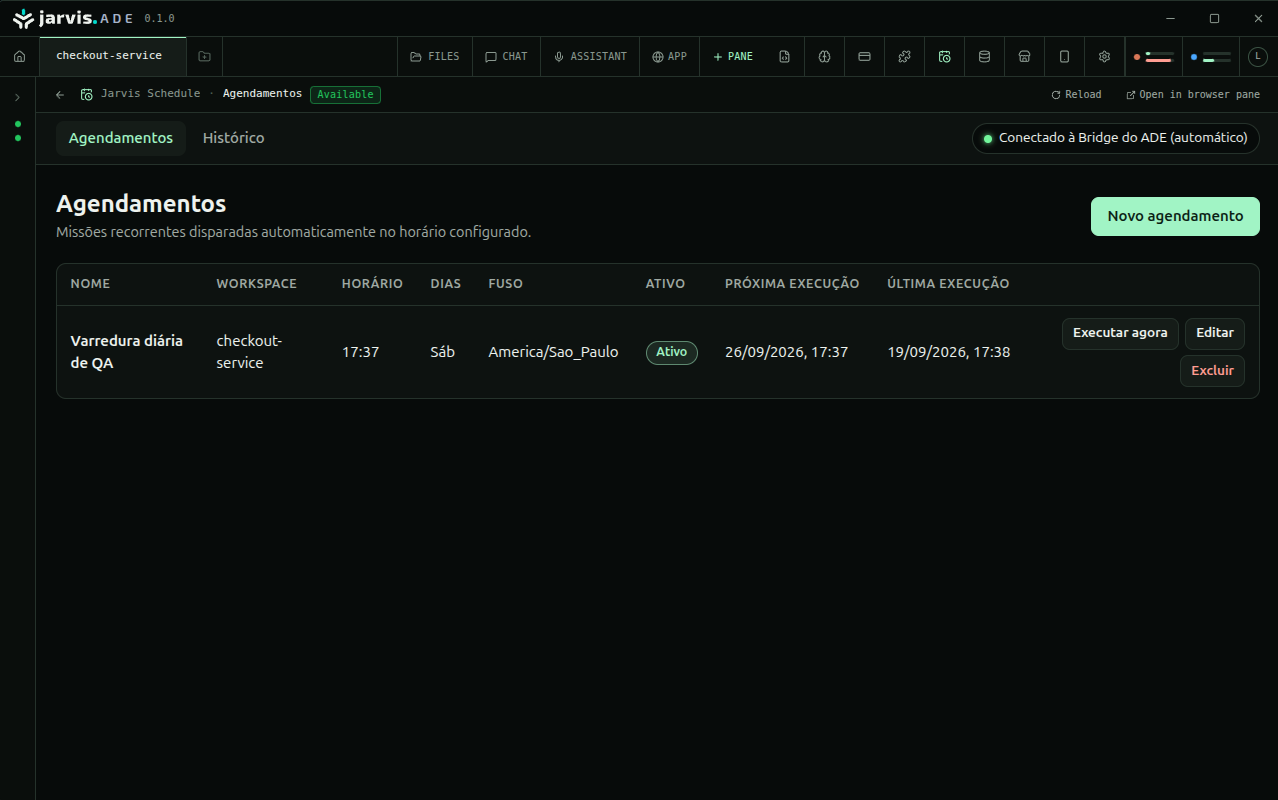Open the store marketplace icon

(x=1024, y=57)
